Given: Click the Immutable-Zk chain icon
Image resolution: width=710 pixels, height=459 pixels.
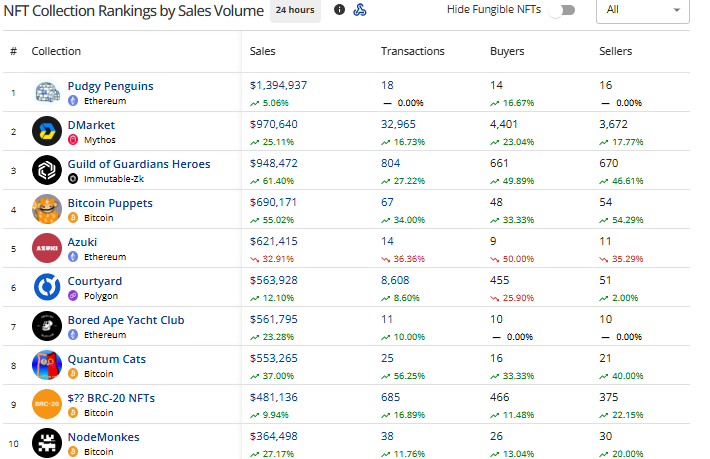Looking at the screenshot, I should 73,179.
